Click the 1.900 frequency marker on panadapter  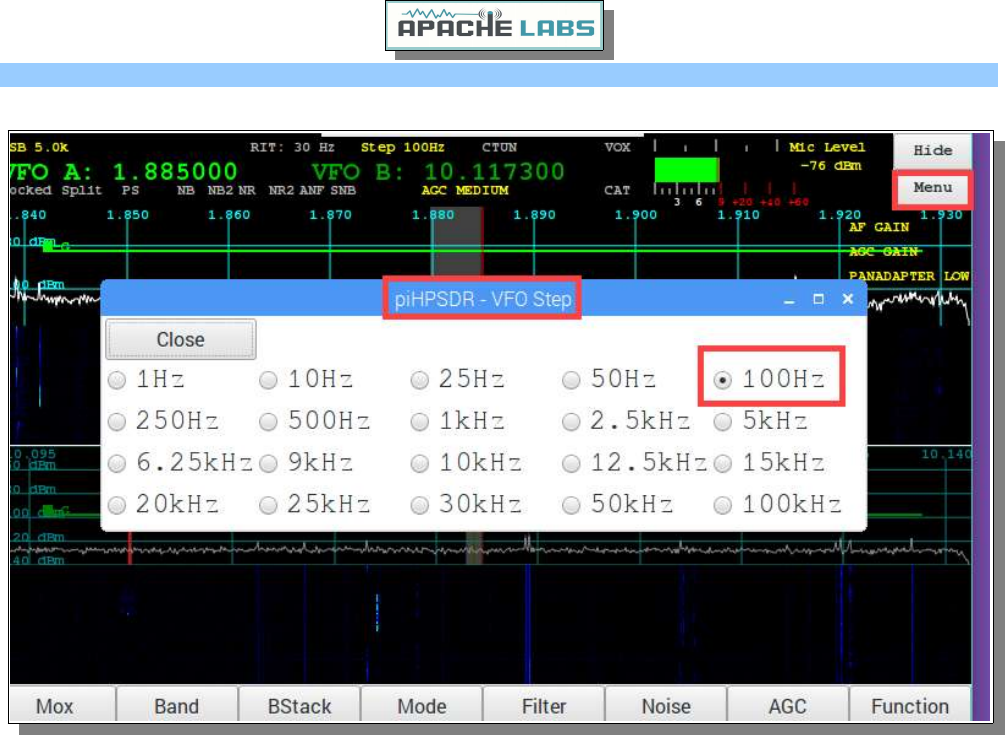tap(636, 215)
